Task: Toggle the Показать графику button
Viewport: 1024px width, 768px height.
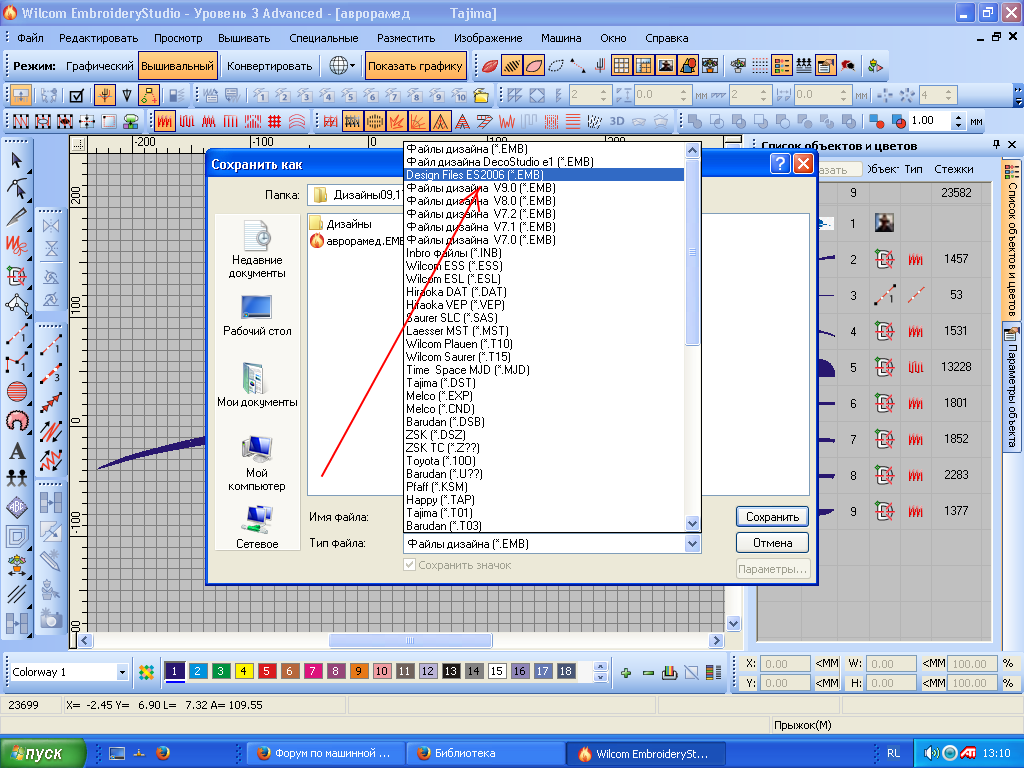Action: [x=415, y=67]
